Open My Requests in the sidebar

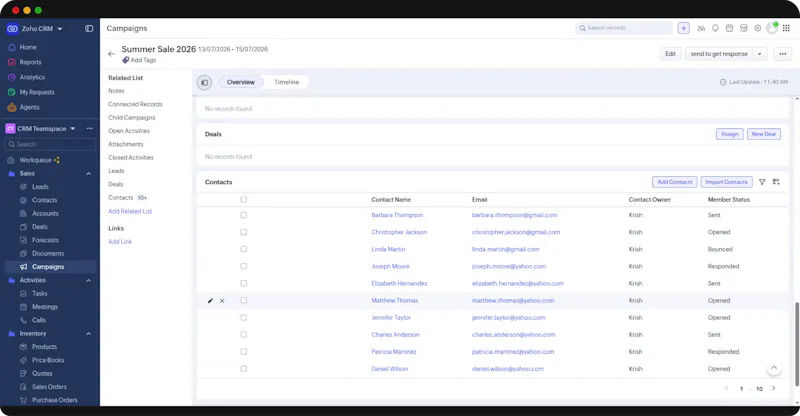(37, 92)
